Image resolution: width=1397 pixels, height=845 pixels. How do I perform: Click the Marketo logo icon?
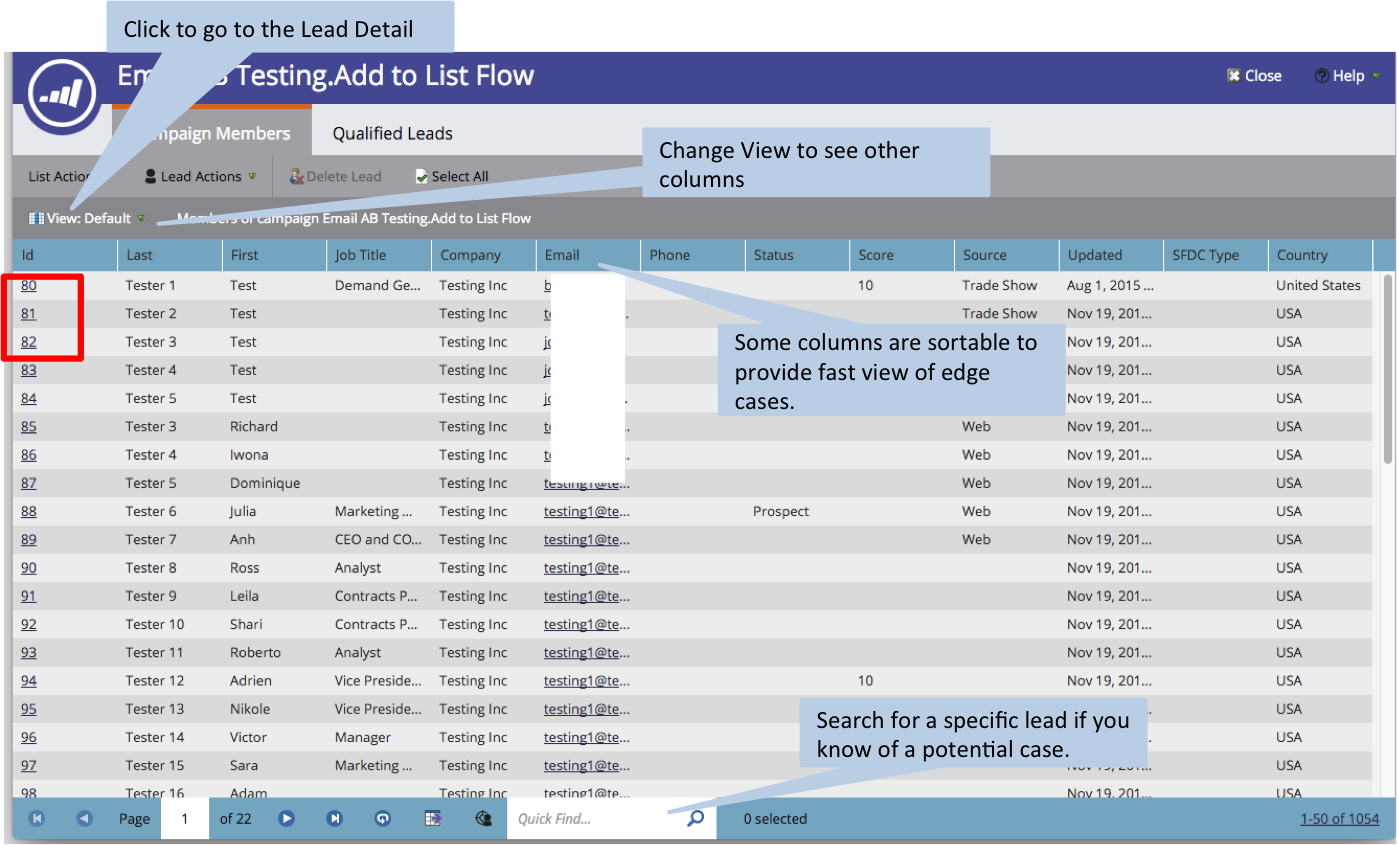[62, 96]
